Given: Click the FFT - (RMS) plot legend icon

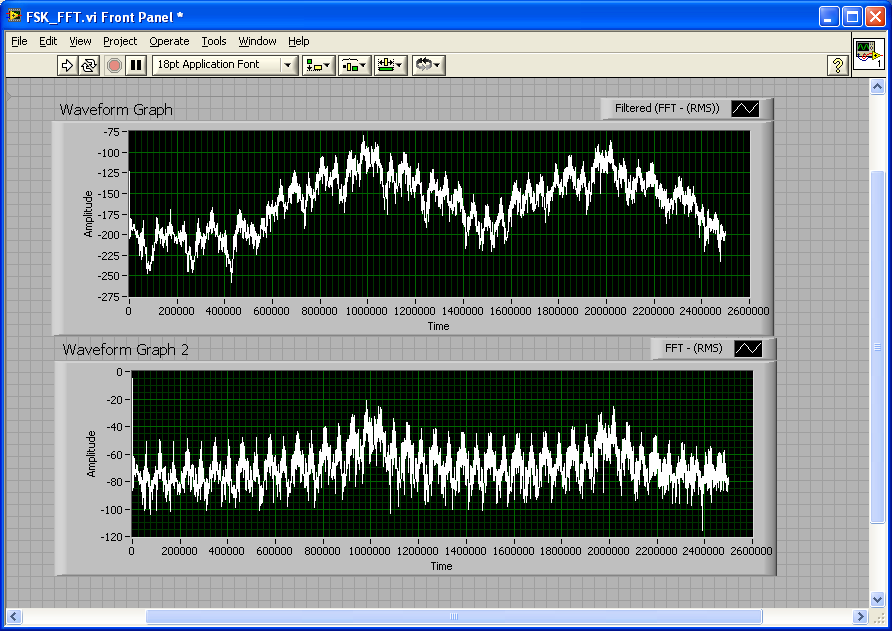Looking at the screenshot, I should (x=748, y=348).
